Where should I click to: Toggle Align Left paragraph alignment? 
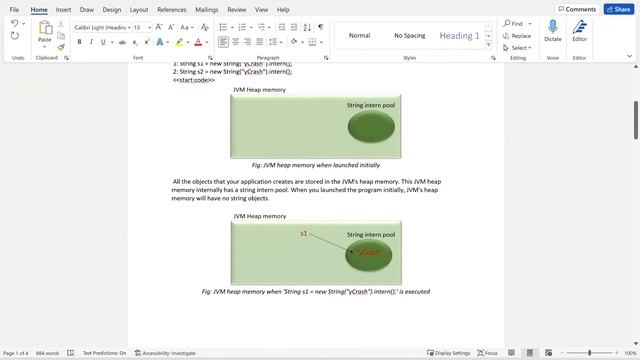pos(223,42)
